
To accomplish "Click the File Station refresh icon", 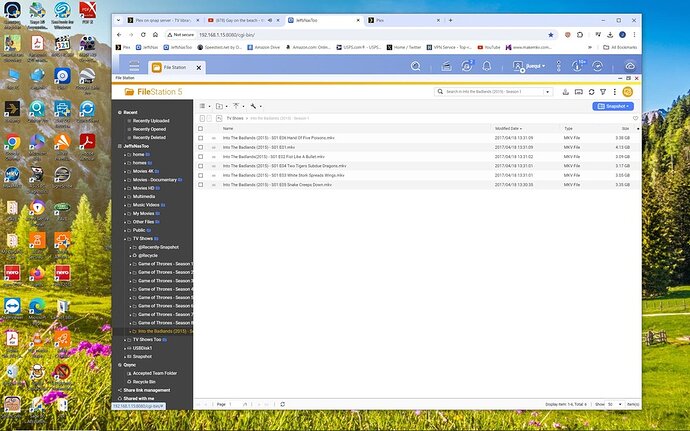I will 591,92.
